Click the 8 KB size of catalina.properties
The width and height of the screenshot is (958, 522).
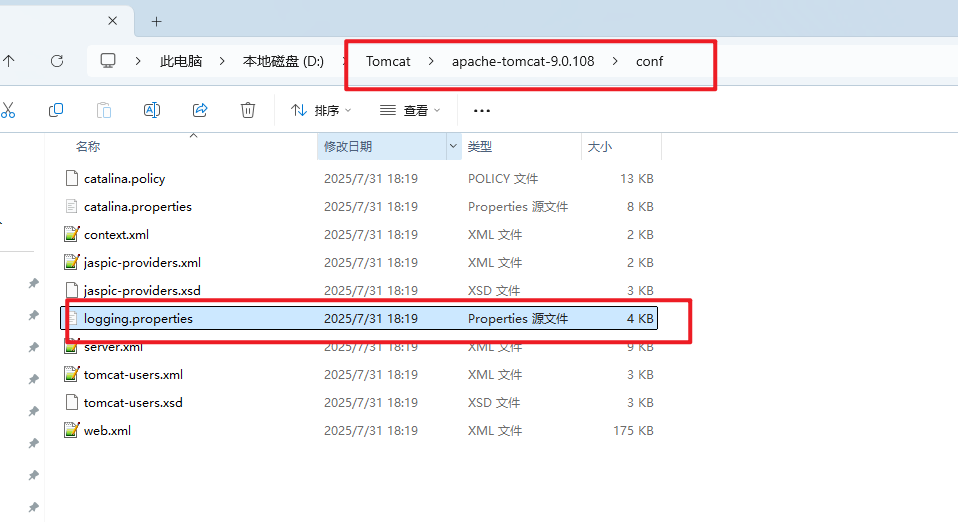(x=640, y=207)
